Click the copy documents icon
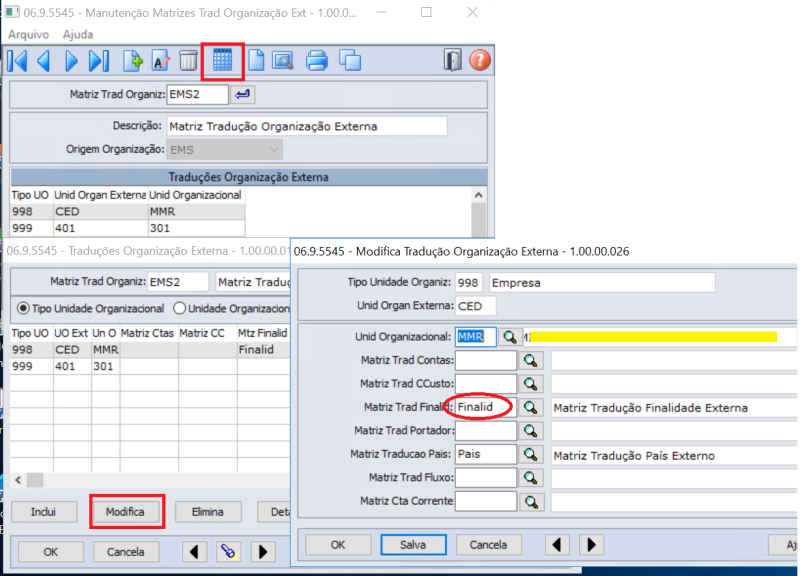Viewport: 800px width, 576px height. [348, 60]
